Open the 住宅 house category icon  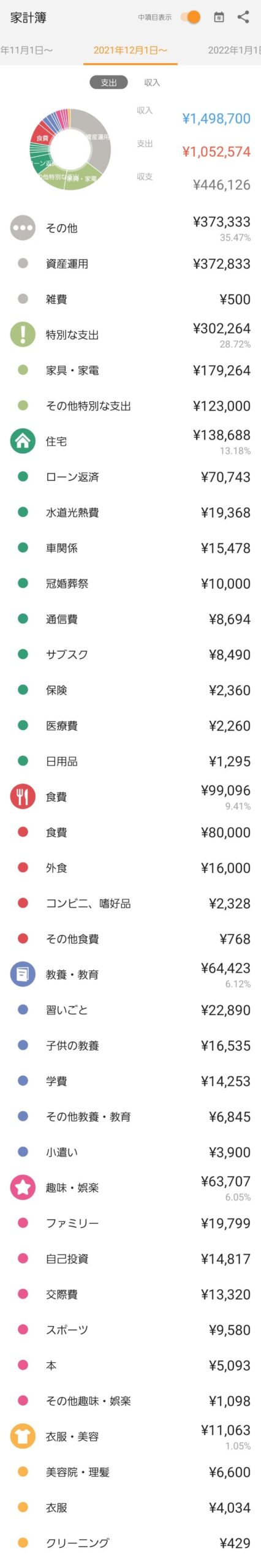pyautogui.click(x=23, y=441)
